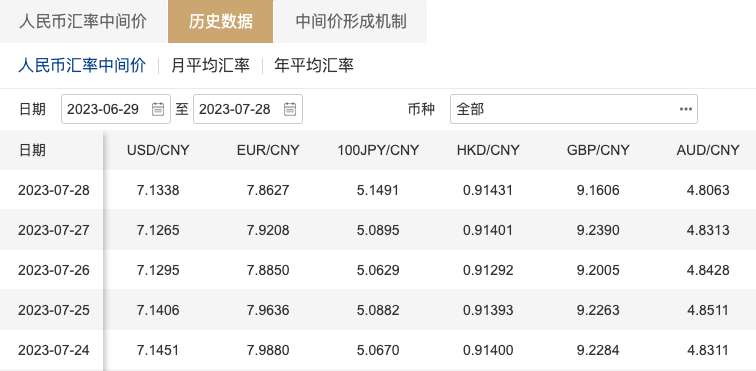Switch to 历史数据 tab
This screenshot has width=756, height=371.
pos(220,22)
